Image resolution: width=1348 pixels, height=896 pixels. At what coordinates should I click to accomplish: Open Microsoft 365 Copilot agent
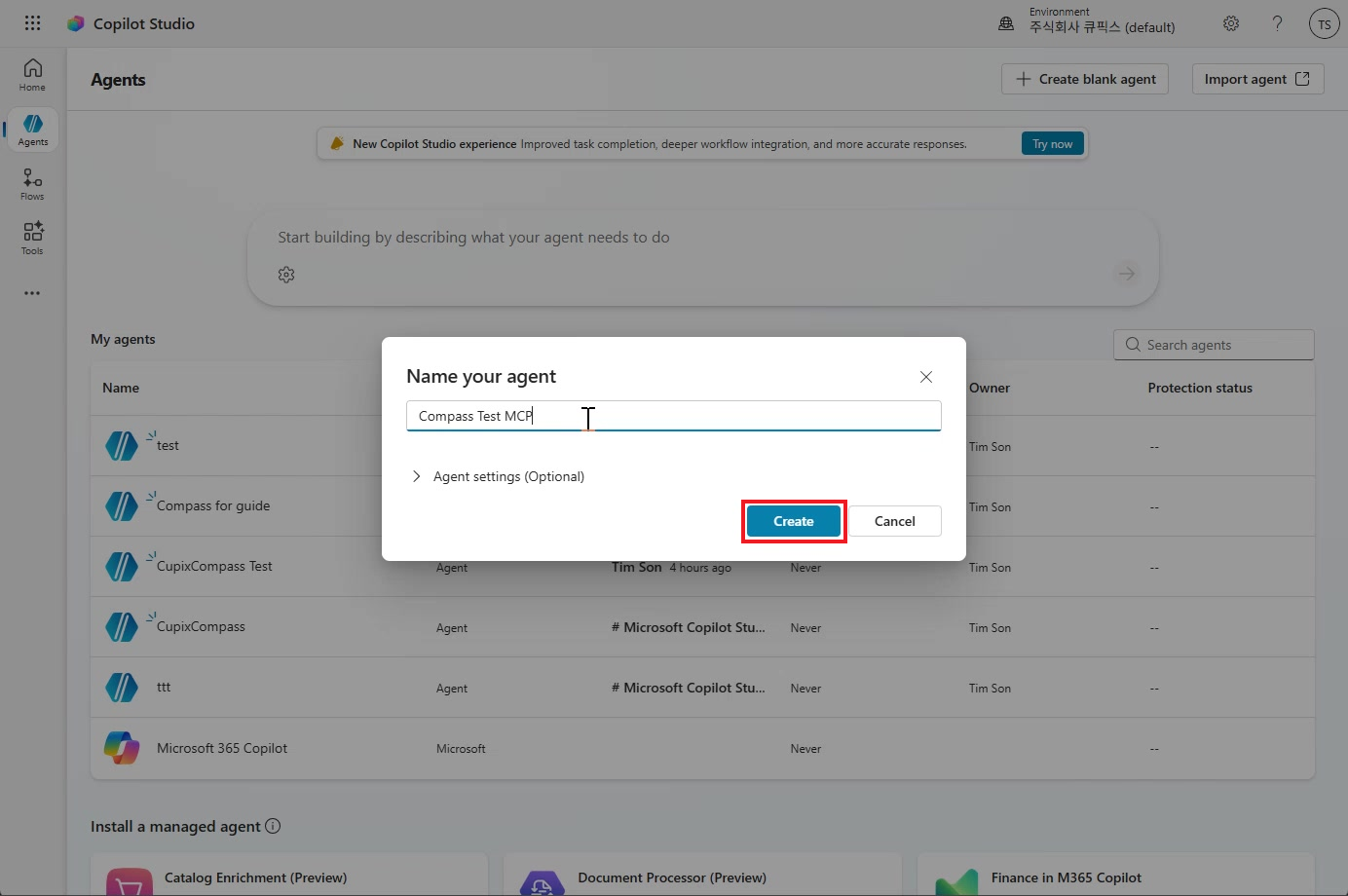point(222,748)
